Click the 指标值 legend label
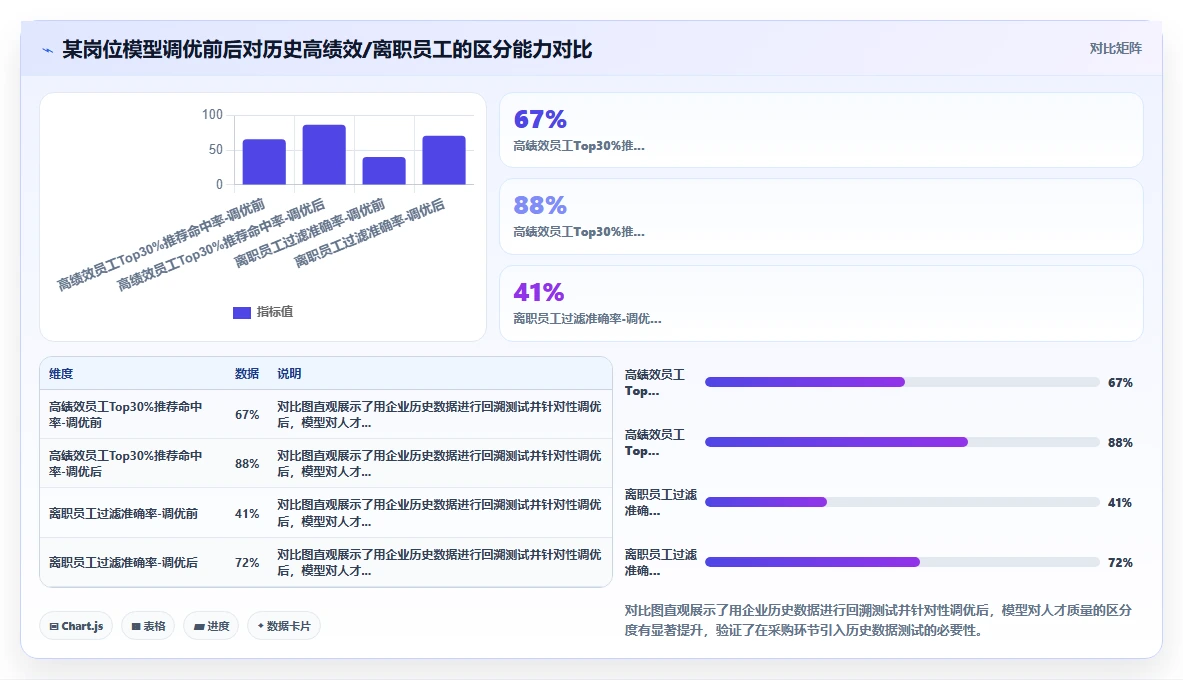This screenshot has height=680, width=1183. click(275, 312)
